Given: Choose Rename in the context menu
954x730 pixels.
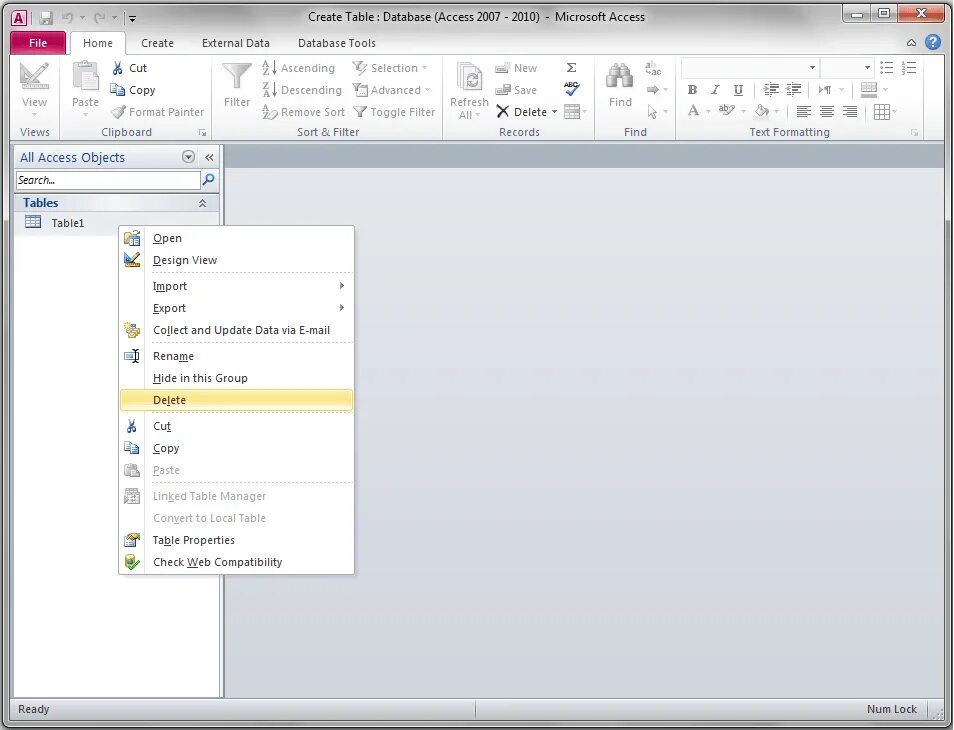Looking at the screenshot, I should click(237, 356).
